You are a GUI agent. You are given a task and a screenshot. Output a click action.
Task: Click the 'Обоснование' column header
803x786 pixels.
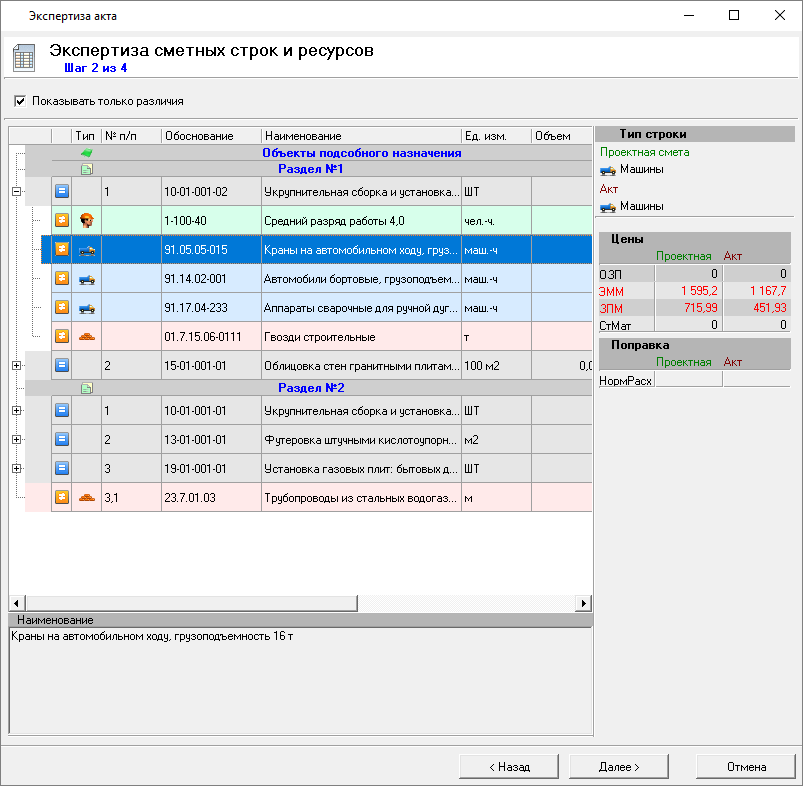pos(210,136)
